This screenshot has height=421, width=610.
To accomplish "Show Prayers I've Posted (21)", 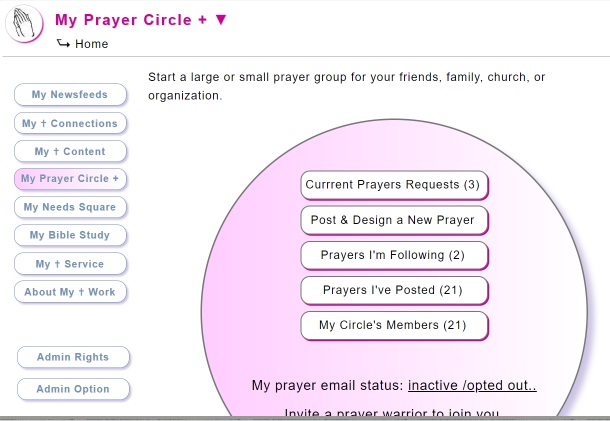I will tap(394, 291).
